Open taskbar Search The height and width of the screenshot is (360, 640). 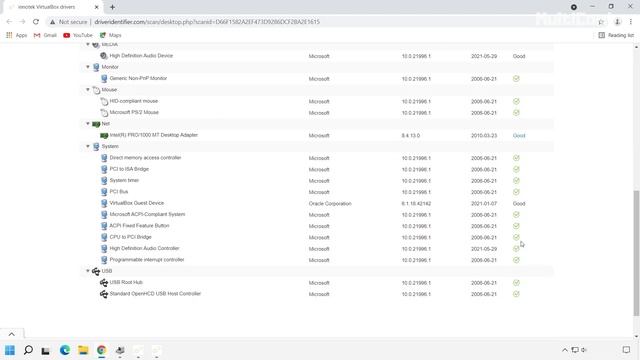(28, 350)
